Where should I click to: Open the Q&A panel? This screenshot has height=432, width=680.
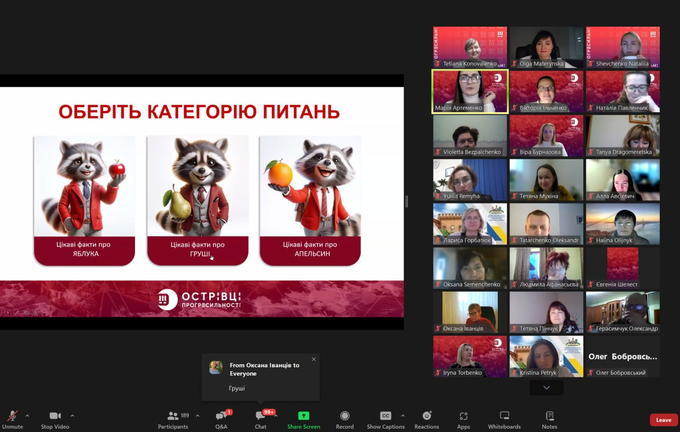(x=222, y=417)
